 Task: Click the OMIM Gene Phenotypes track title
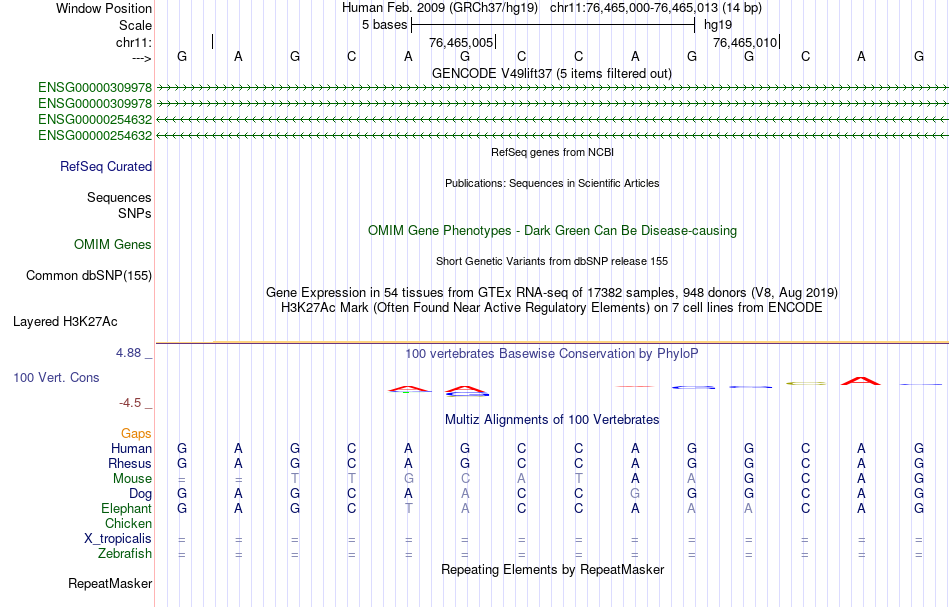click(553, 231)
